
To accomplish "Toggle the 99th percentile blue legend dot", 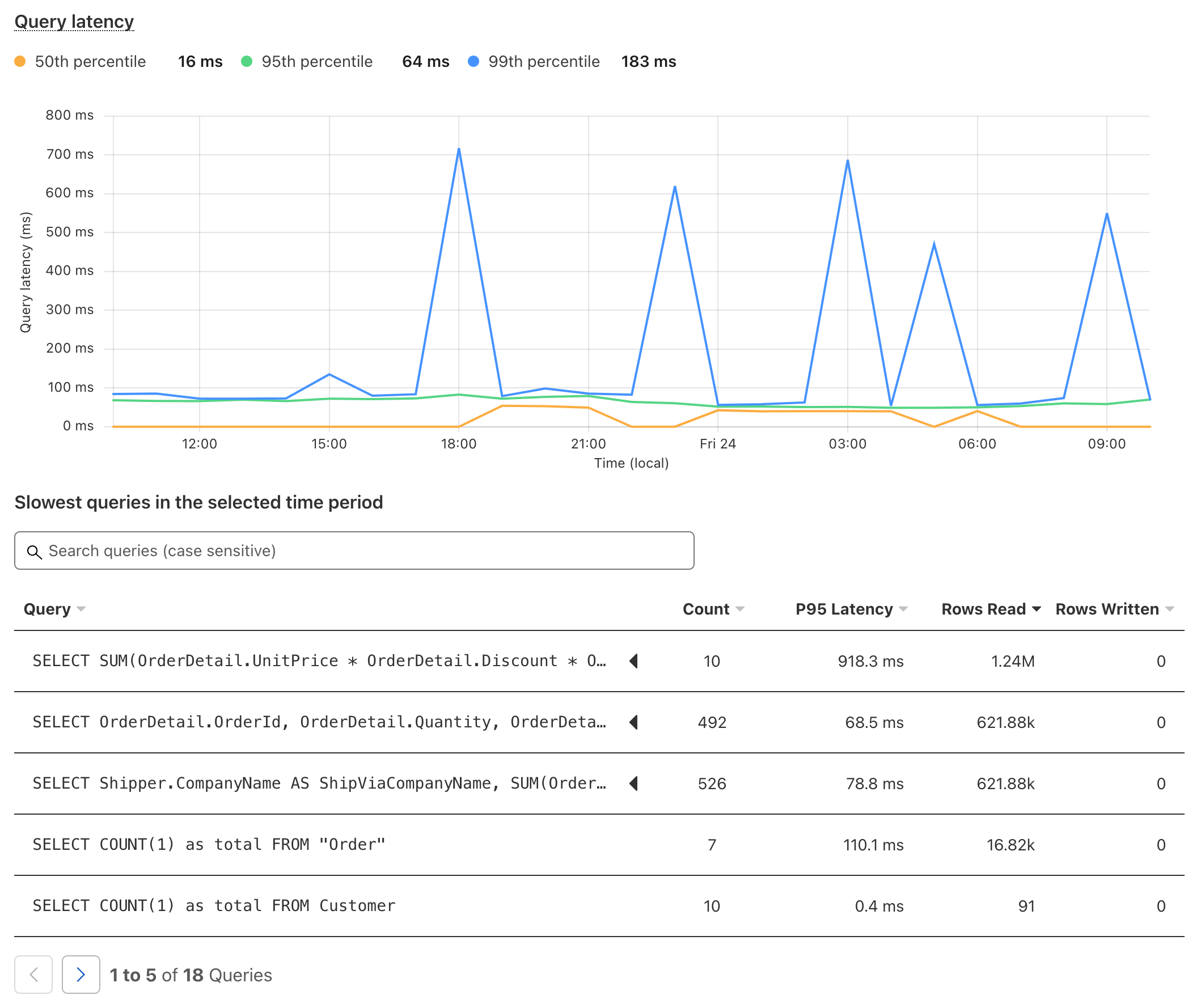I will tap(473, 62).
